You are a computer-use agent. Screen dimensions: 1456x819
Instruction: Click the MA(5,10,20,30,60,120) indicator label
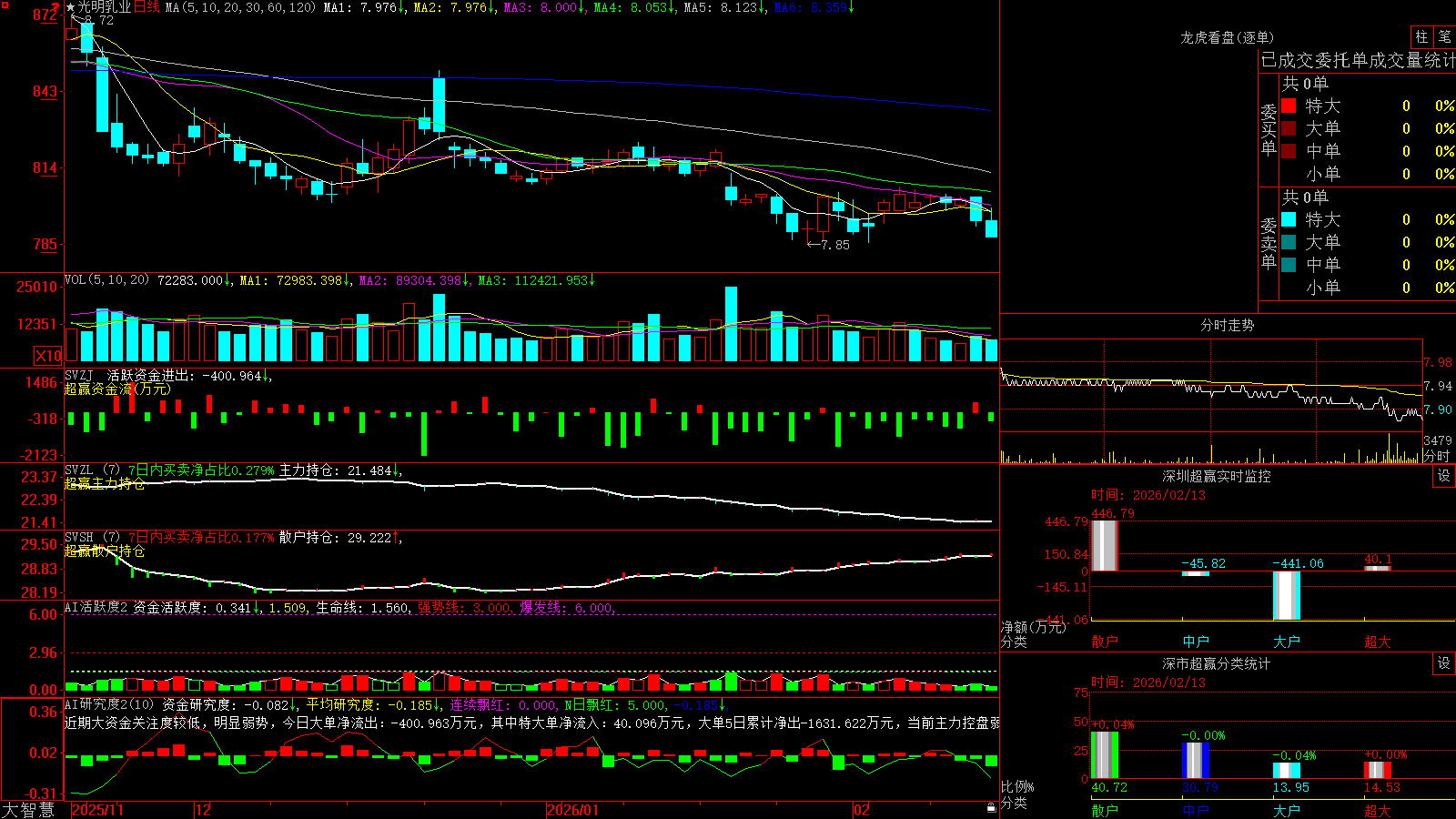point(240,7)
